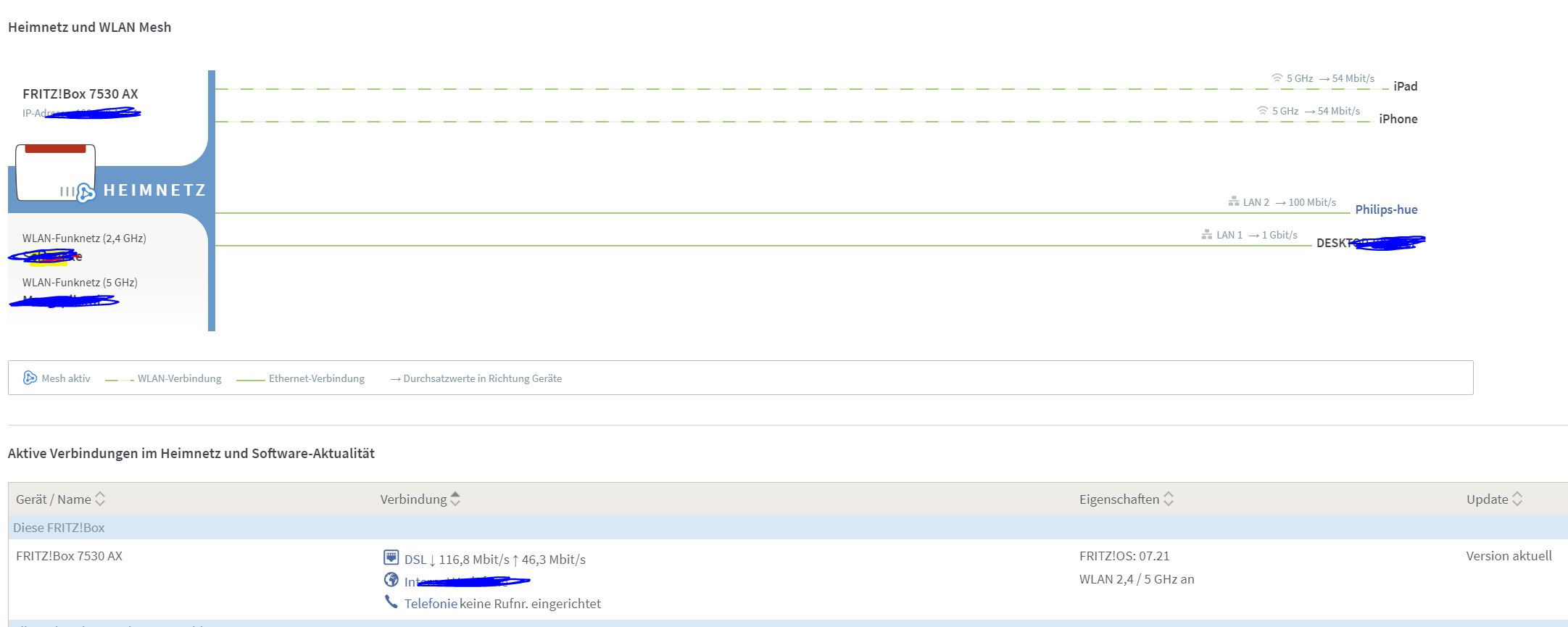Click the Mesh icon on the router image
The height and width of the screenshot is (627, 1568).
pos(86,192)
